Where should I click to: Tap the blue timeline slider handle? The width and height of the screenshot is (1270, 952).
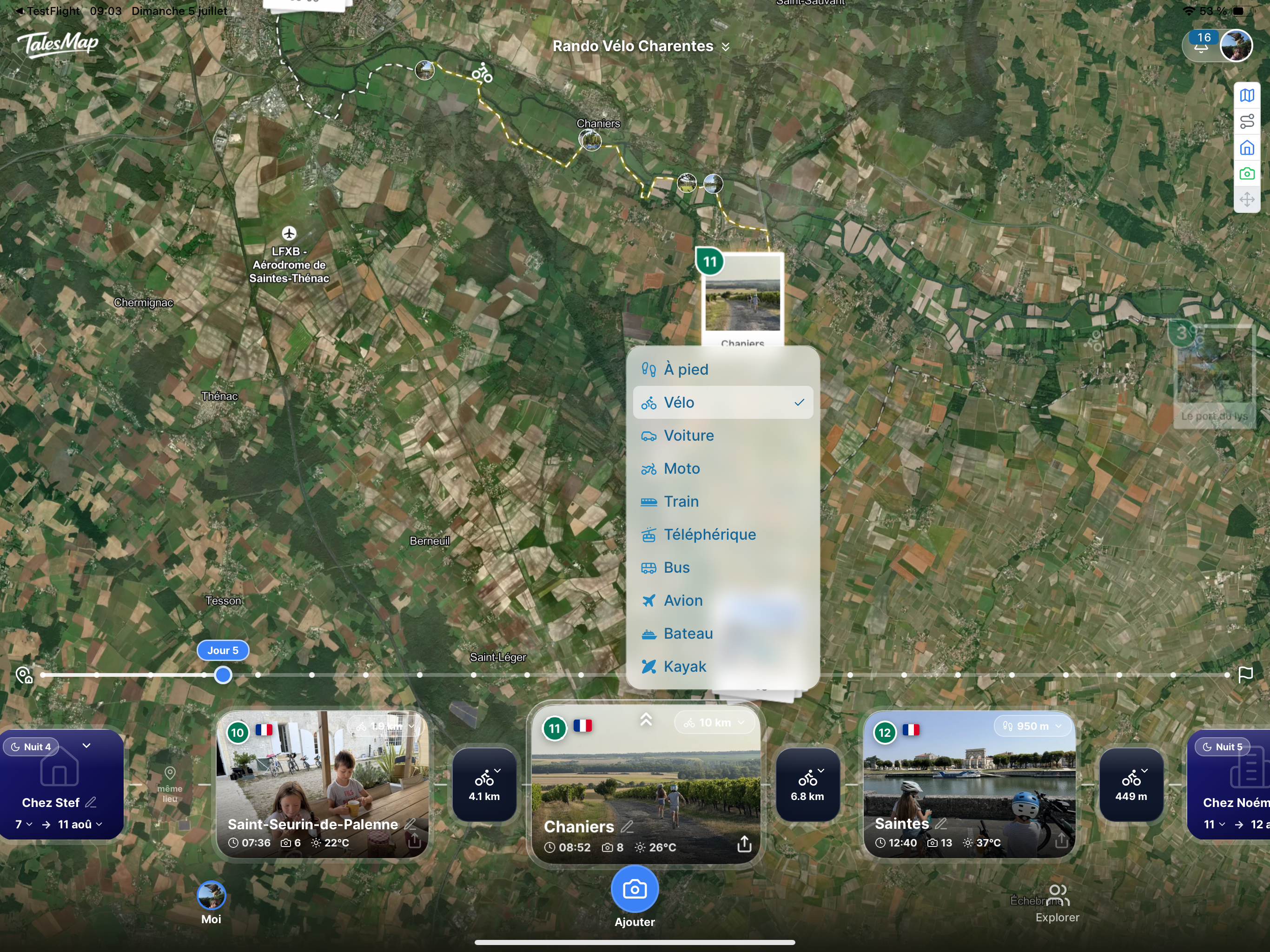coord(223,675)
